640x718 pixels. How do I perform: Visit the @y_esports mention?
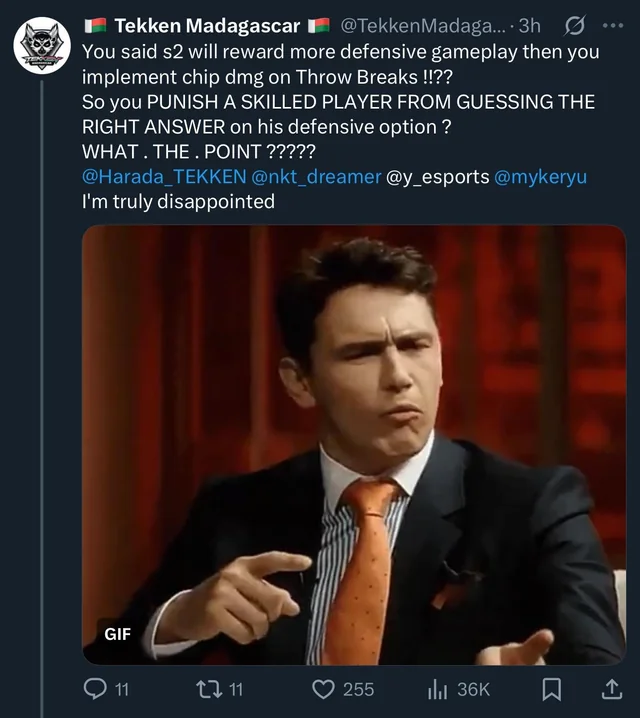[438, 176]
